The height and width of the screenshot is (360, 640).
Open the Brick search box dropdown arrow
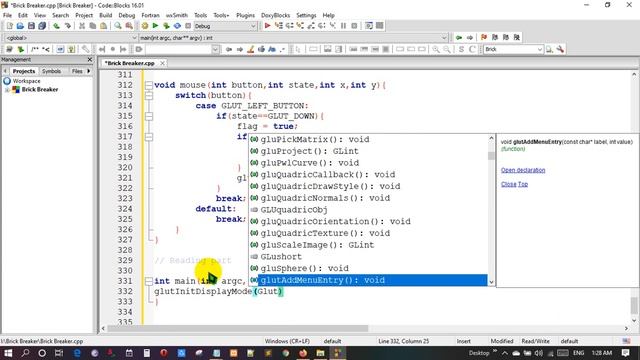click(x=540, y=49)
